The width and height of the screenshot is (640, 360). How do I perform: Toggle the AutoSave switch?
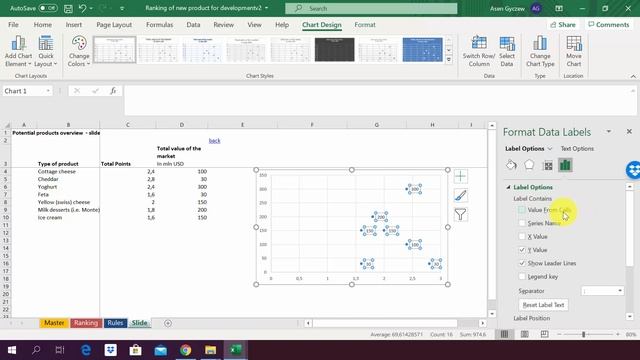(48, 8)
